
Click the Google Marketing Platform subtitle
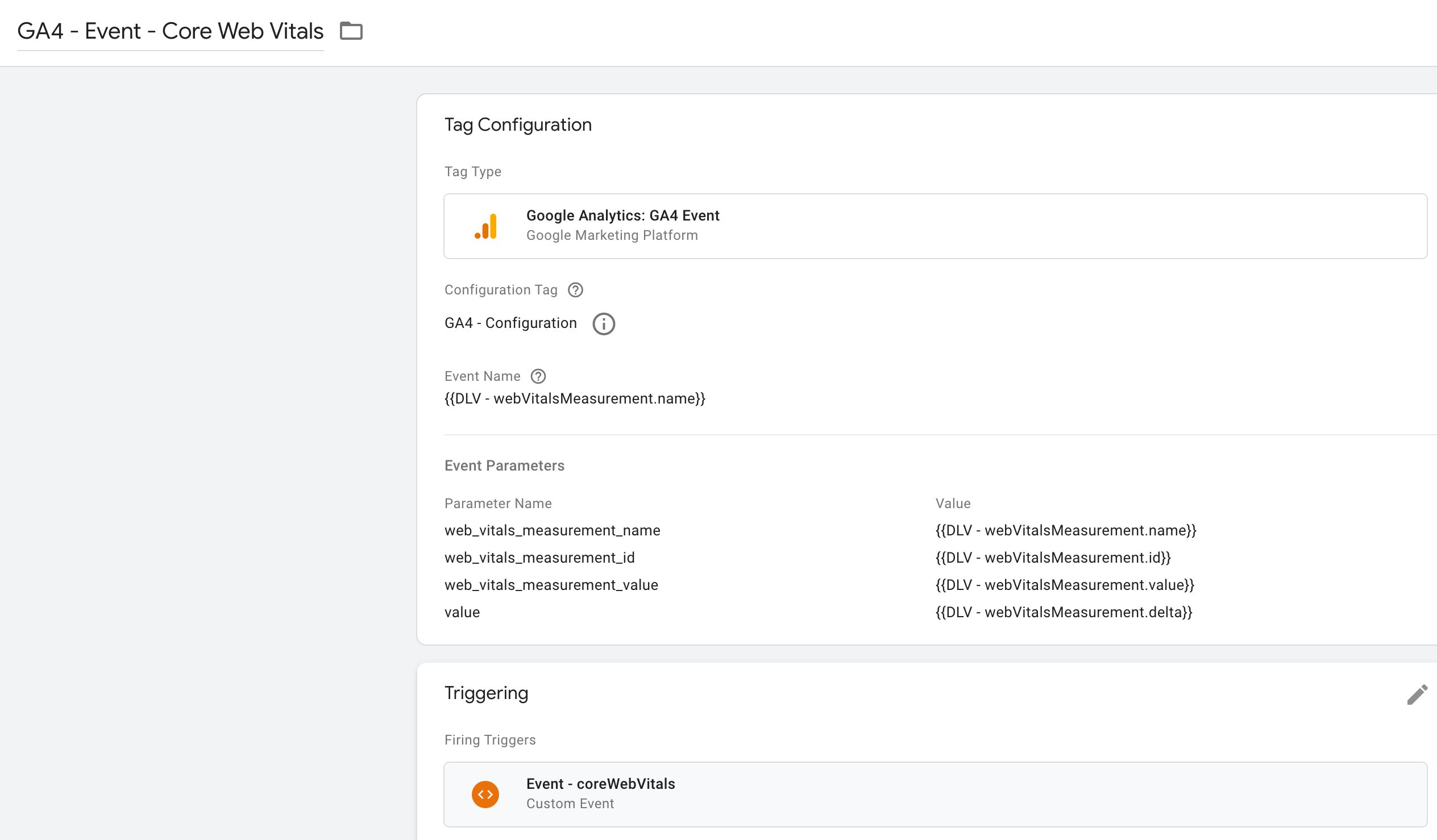tap(612, 235)
